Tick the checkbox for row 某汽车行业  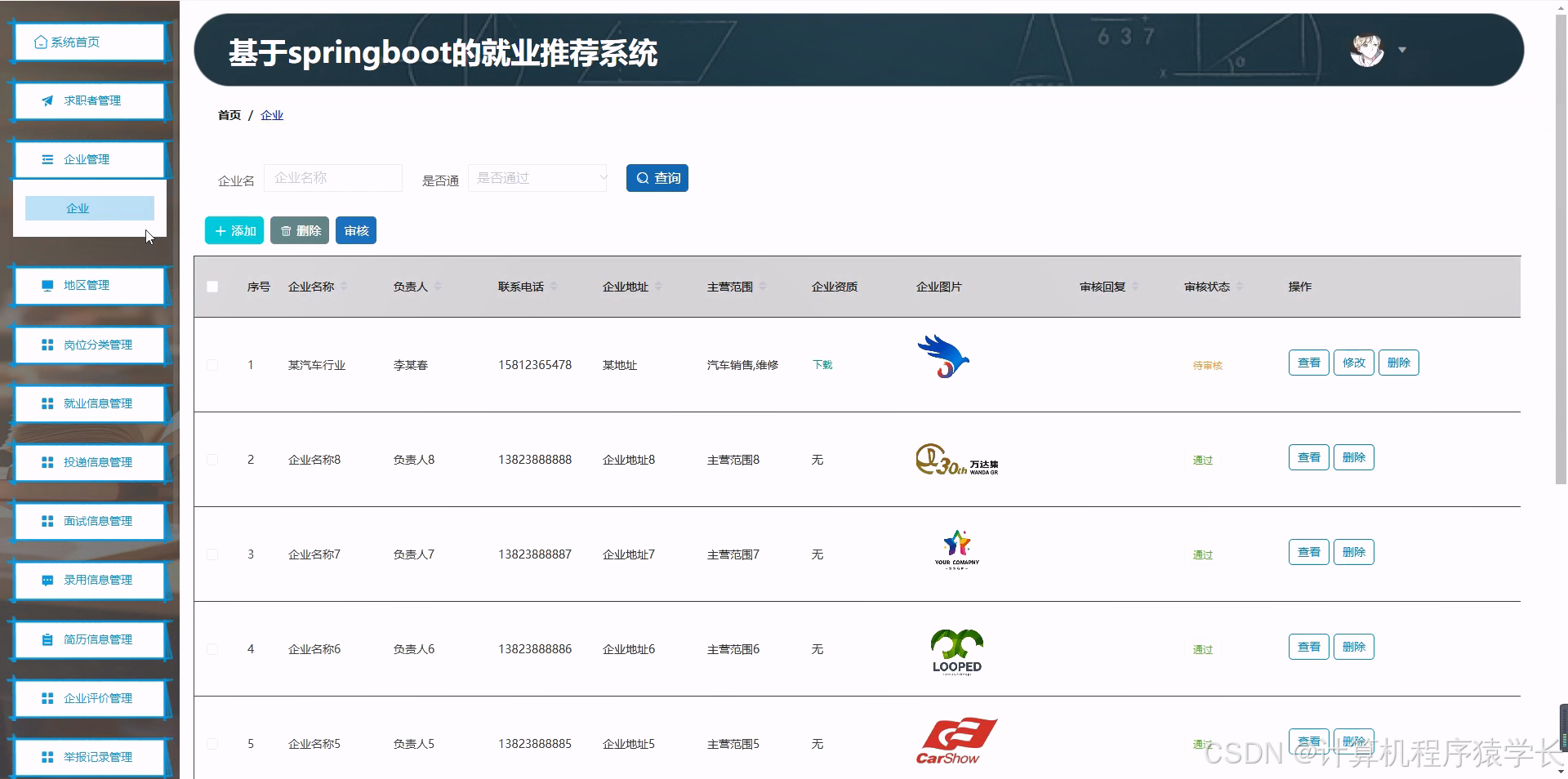point(212,365)
